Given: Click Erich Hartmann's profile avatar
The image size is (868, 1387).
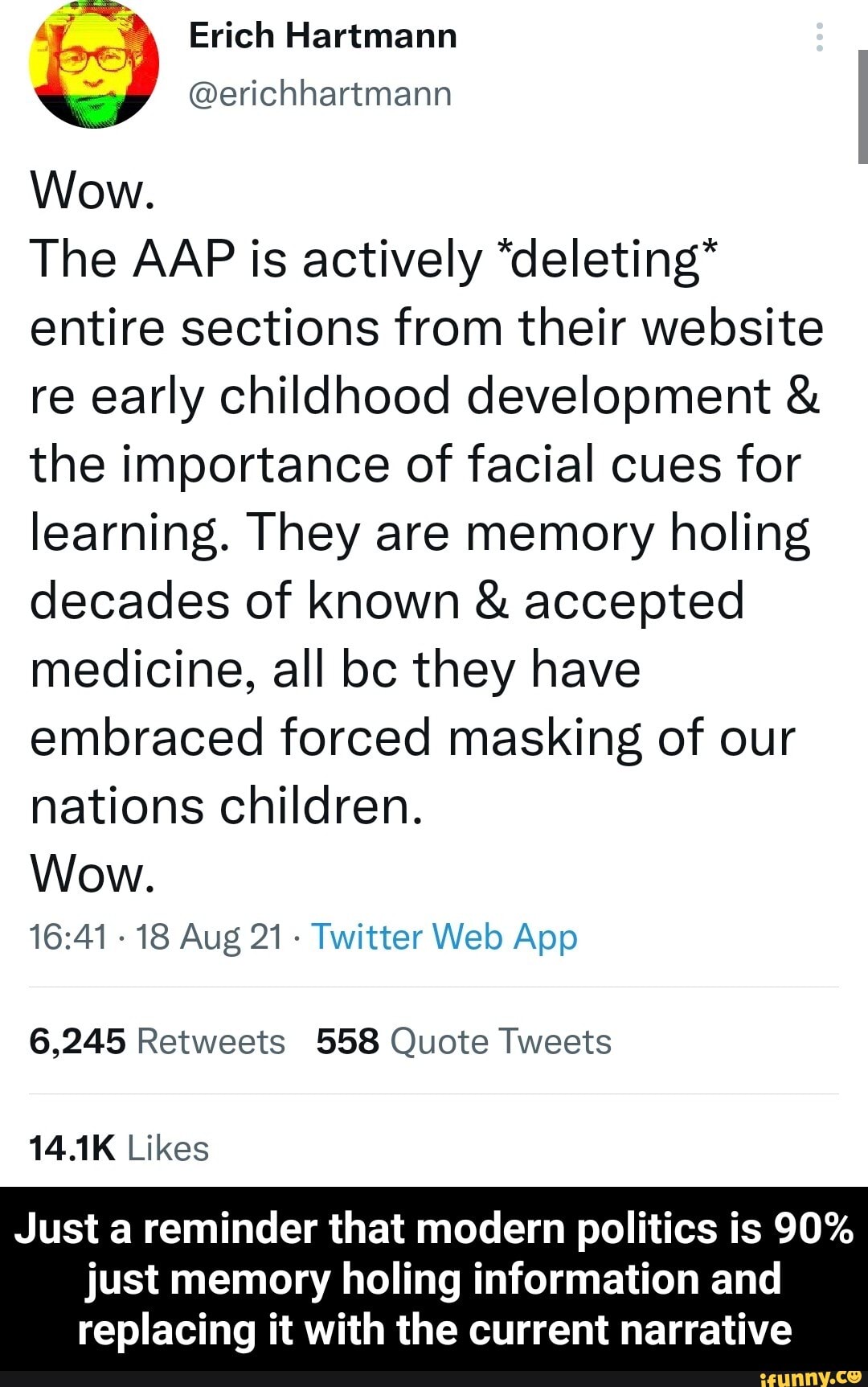Looking at the screenshot, I should [93, 64].
